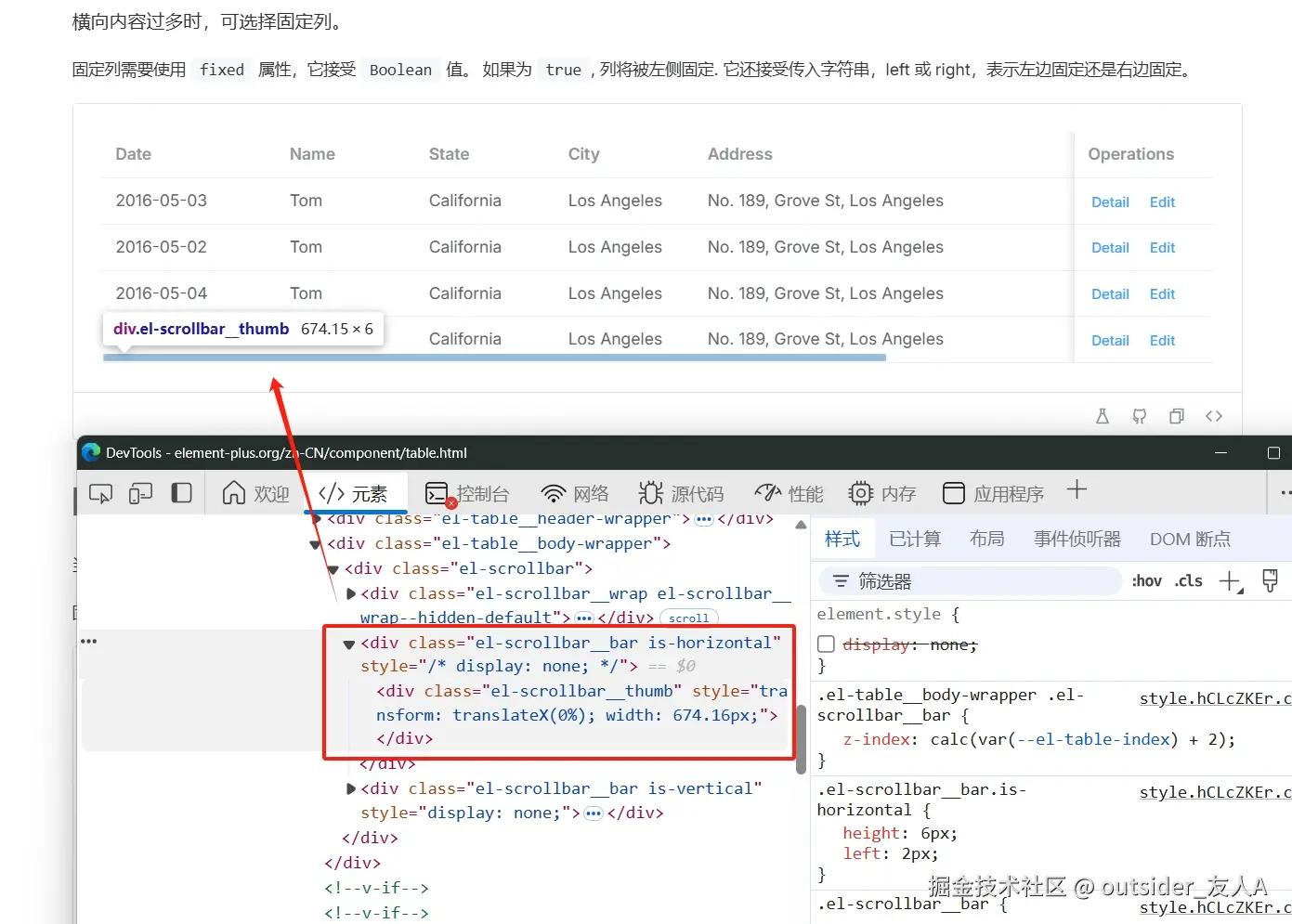Open the 网络 network tab
The image size is (1292, 924).
[575, 493]
